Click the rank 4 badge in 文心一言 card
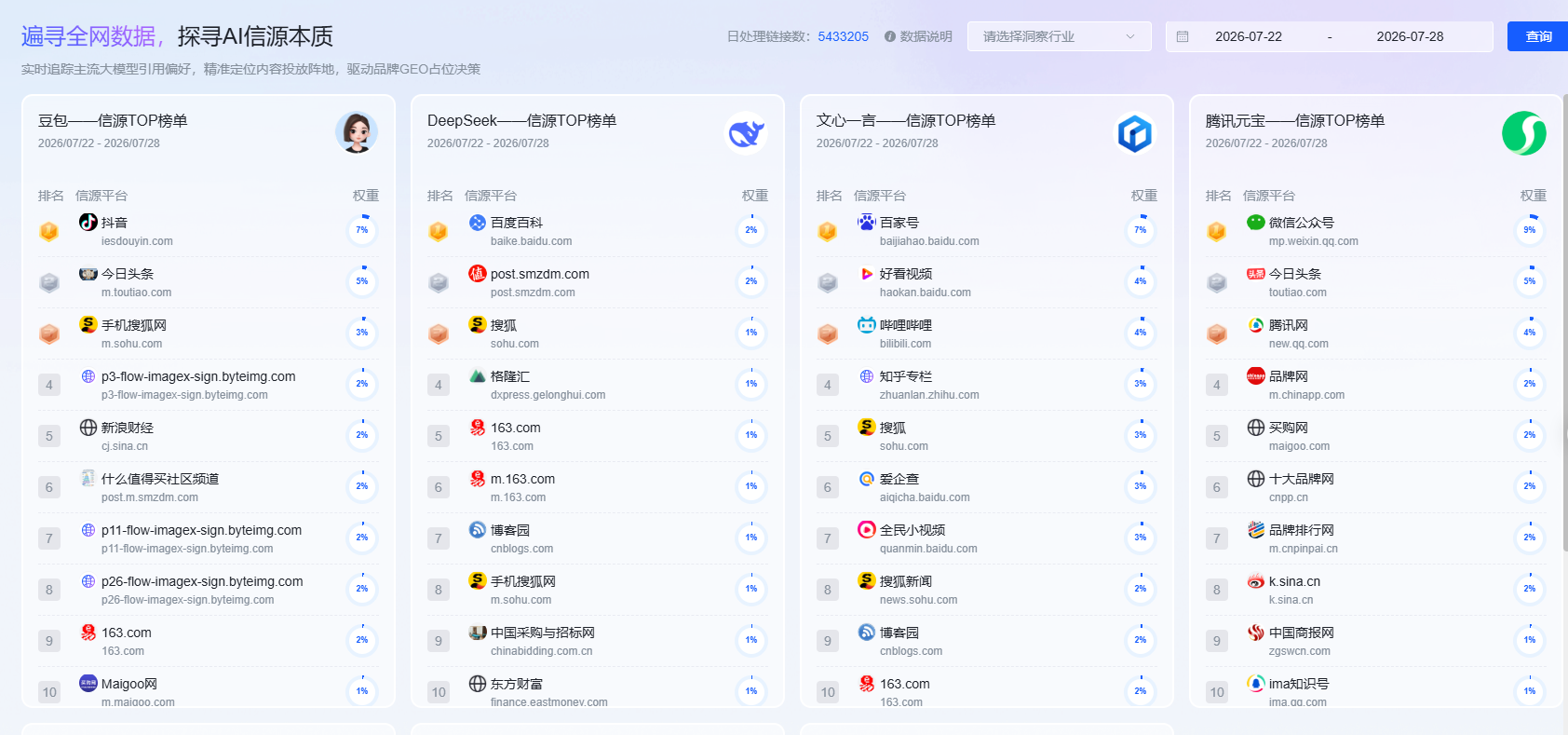Screen dimensions: 1568x735 pos(828,385)
